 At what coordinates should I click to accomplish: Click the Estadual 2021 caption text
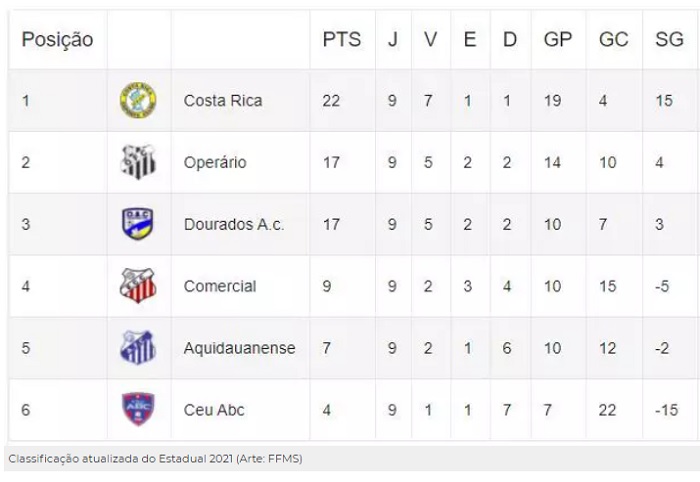point(155,459)
